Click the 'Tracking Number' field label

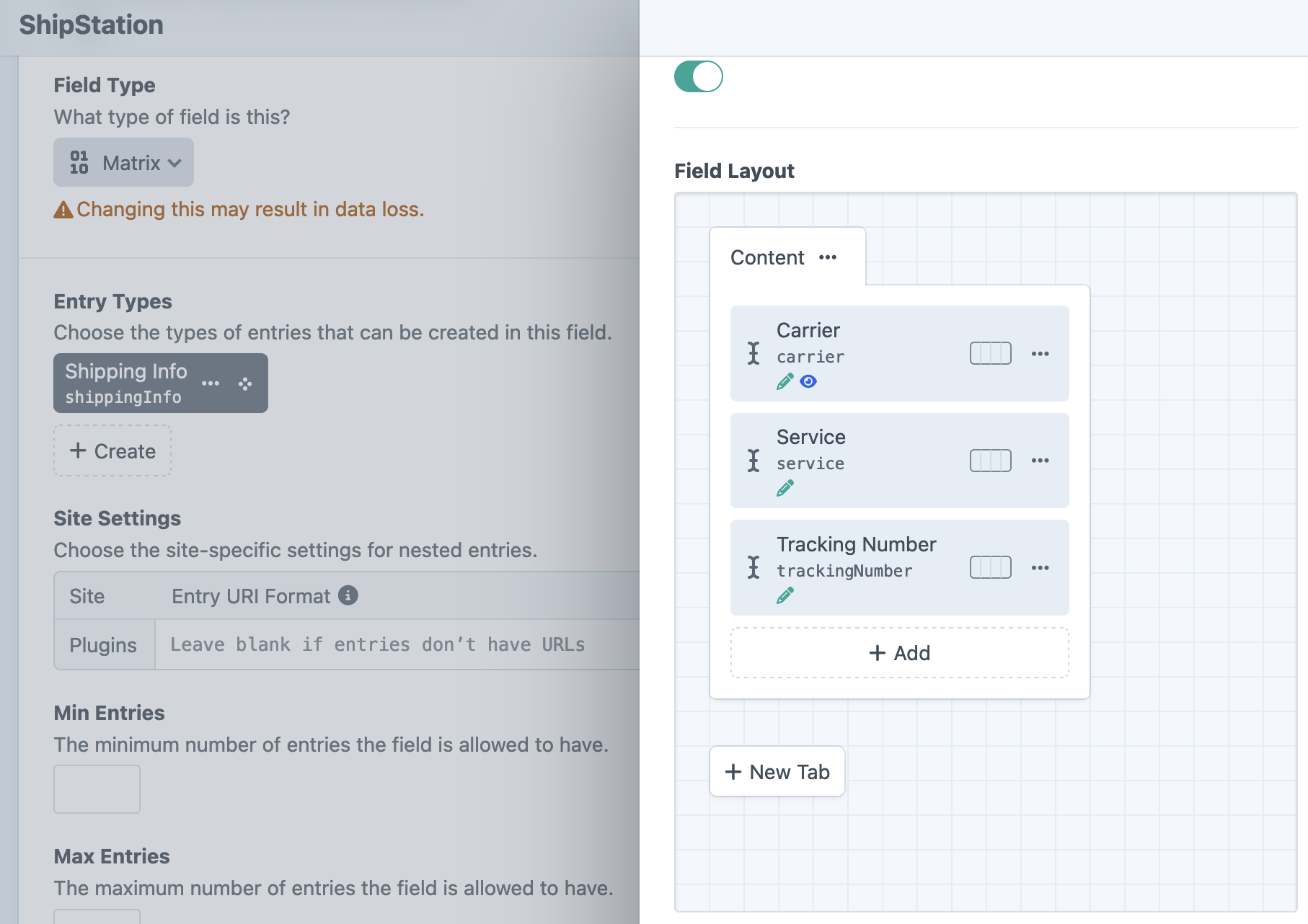pyautogui.click(x=857, y=544)
